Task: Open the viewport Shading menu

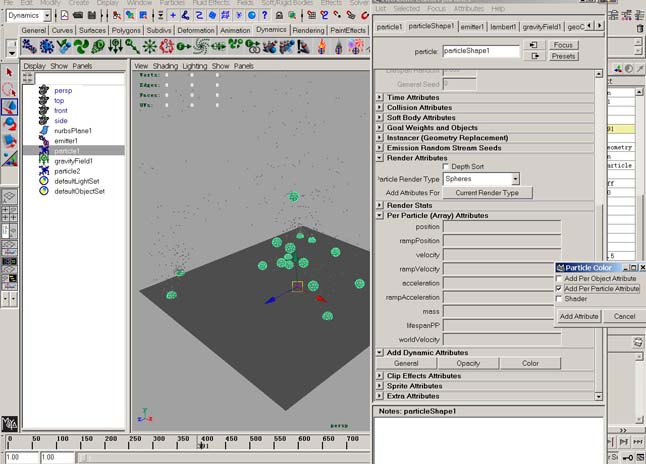Action: click(165, 66)
